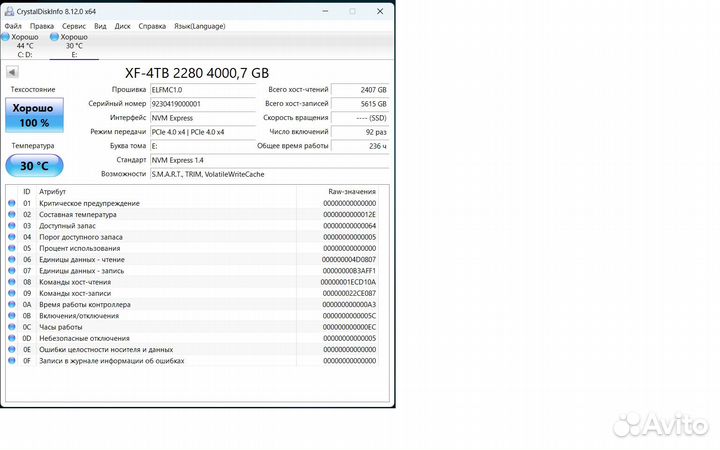Click the total work time value 236 ч
The width and height of the screenshot is (720, 450).
point(360,146)
